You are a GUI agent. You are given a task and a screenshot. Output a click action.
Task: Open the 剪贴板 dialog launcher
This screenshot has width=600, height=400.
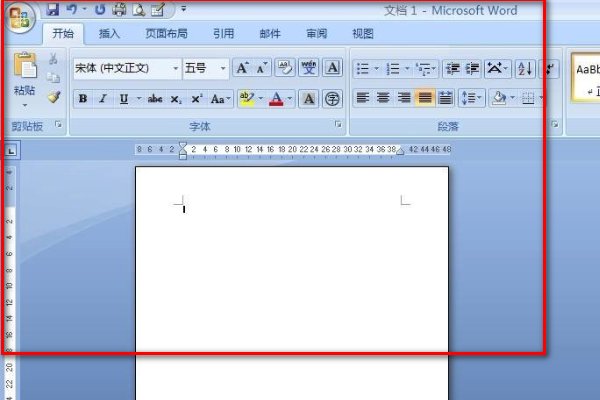[x=58, y=124]
